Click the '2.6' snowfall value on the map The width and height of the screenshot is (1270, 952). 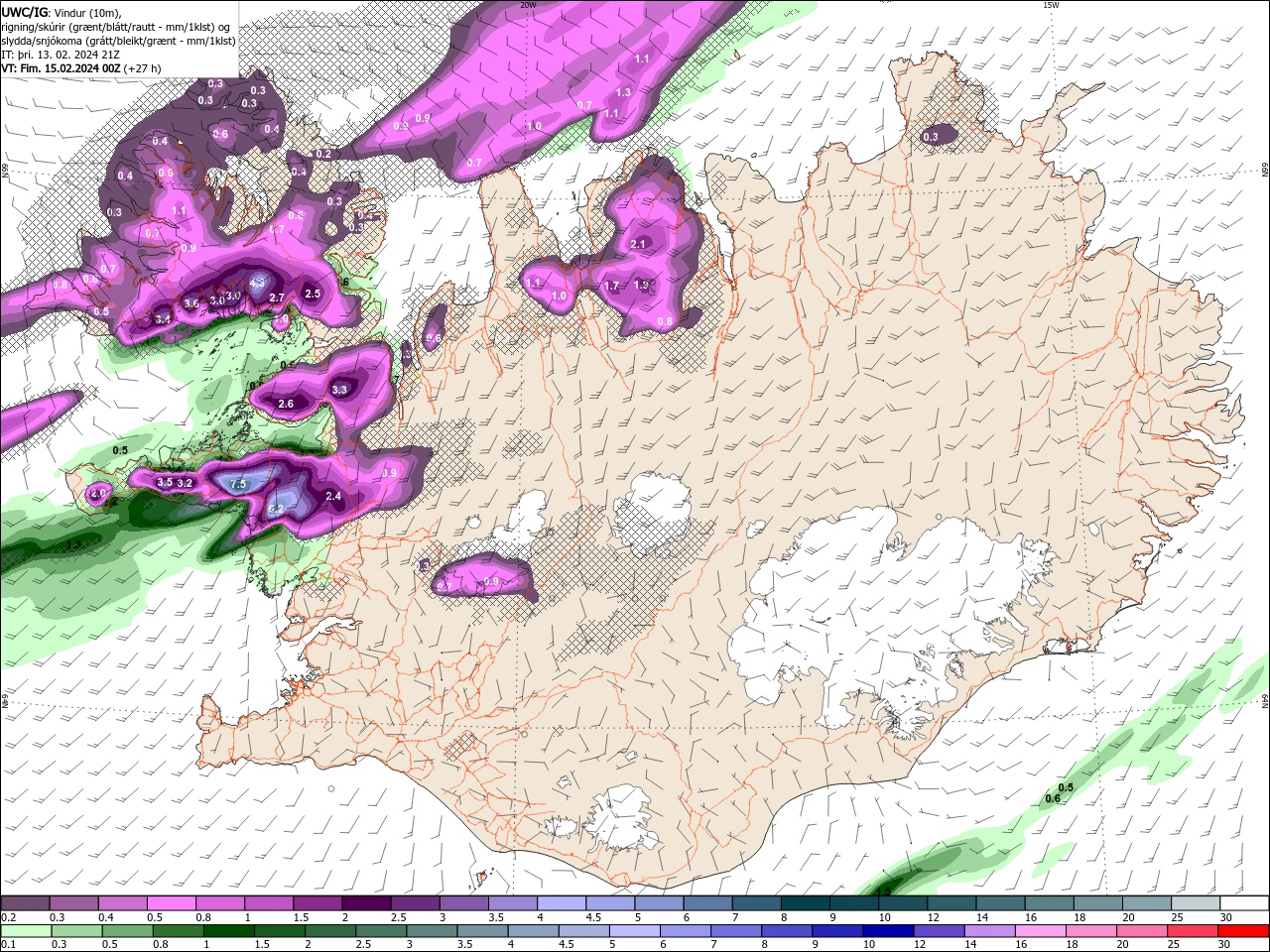pyautogui.click(x=286, y=404)
